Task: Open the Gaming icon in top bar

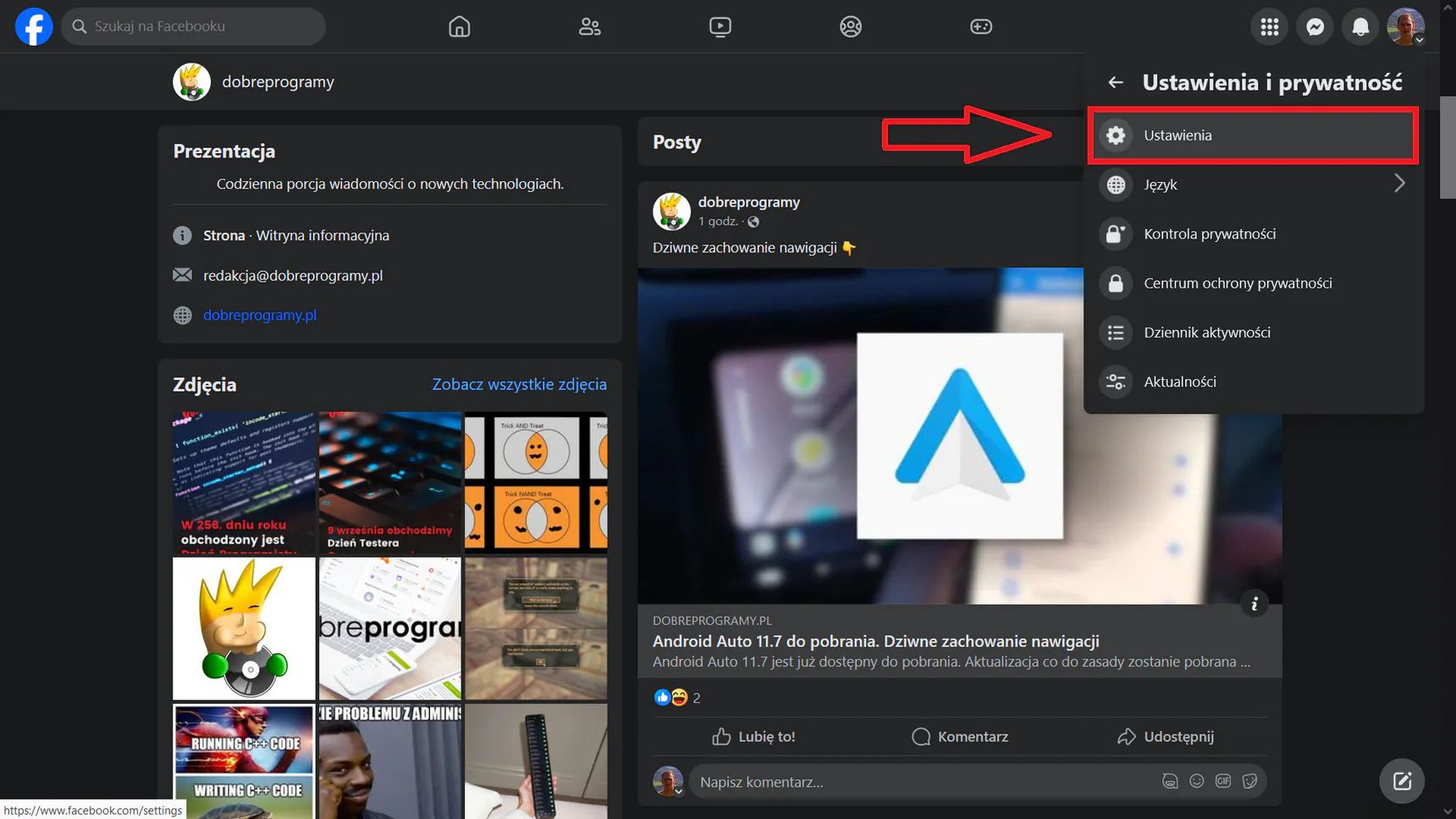Action: click(x=980, y=27)
